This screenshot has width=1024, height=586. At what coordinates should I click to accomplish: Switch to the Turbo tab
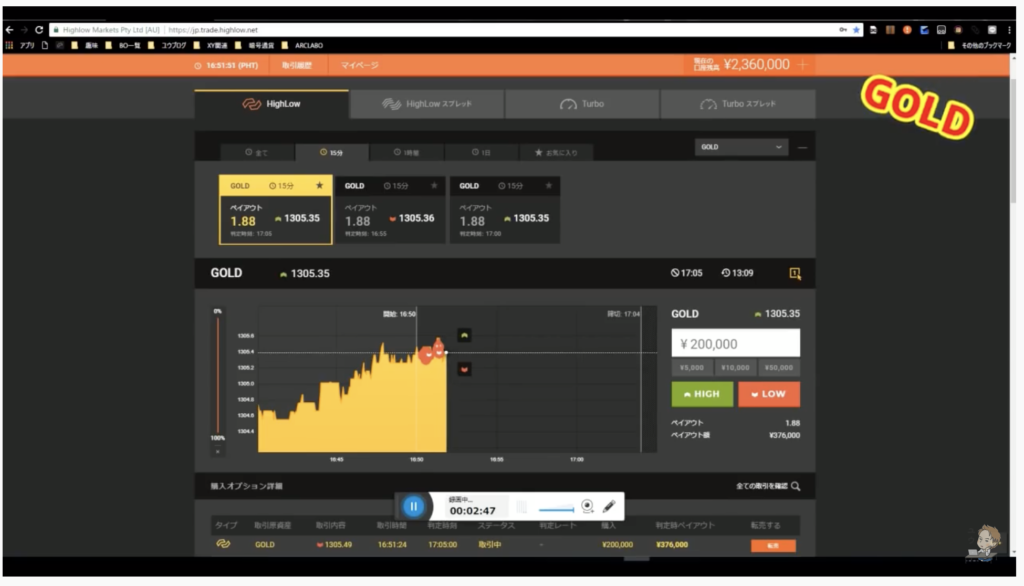[x=582, y=104]
